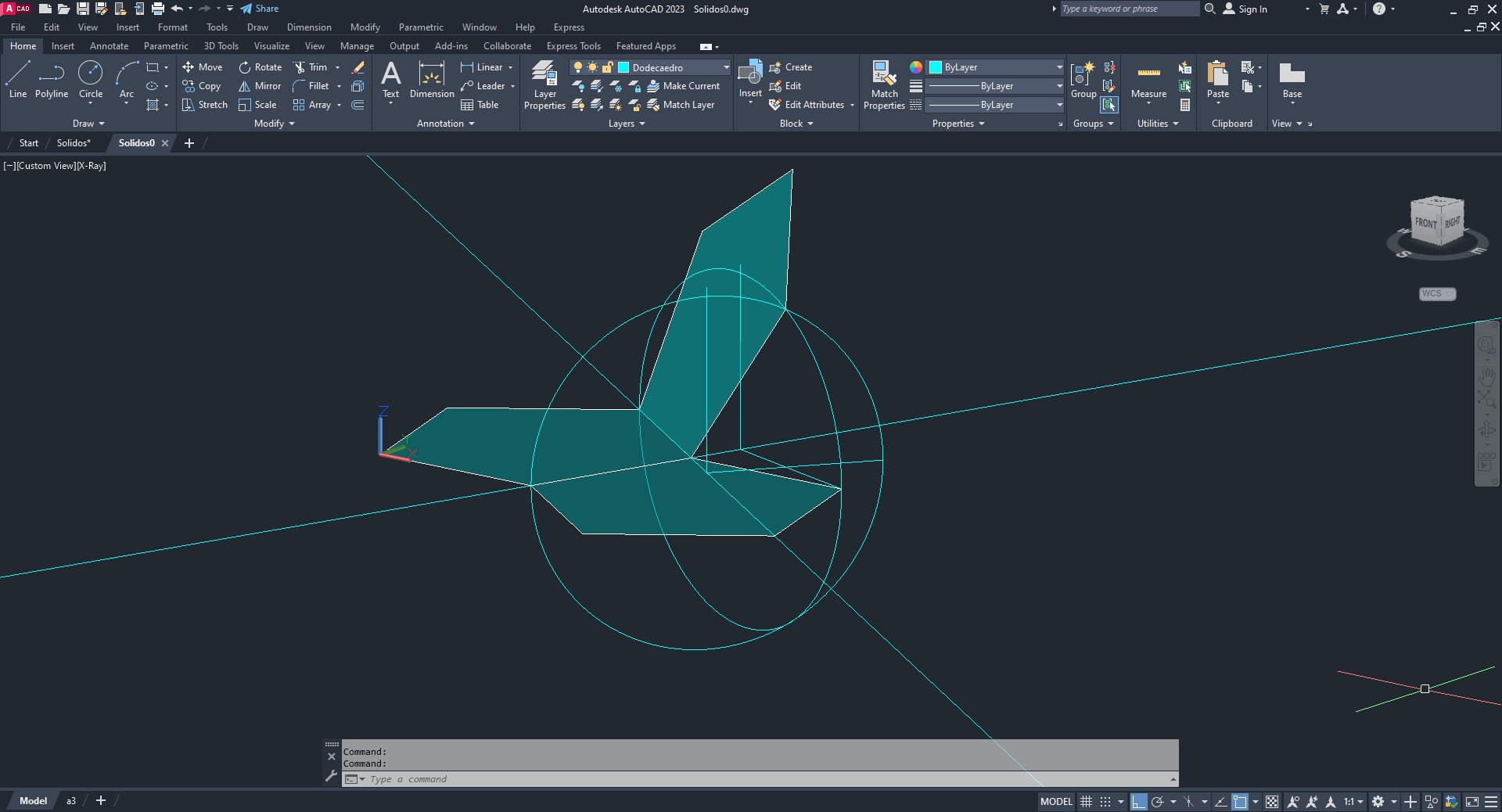
Task: Open the Solidos* drawing tab
Action: pos(74,143)
